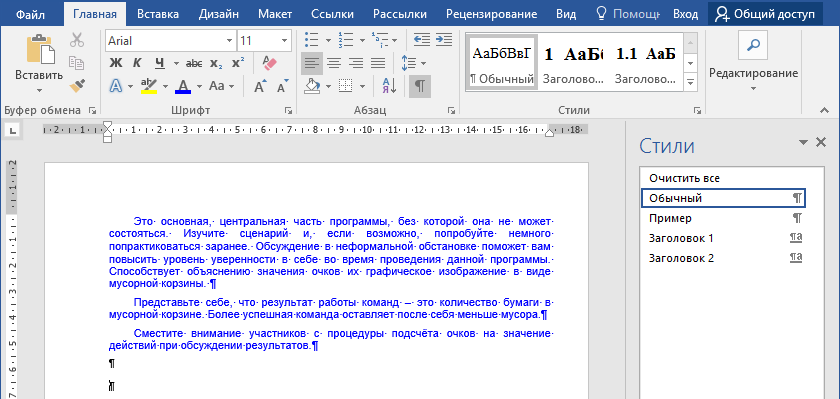Click the Multilevel list icon
Screen dimensions: 840x399
tap(380, 39)
